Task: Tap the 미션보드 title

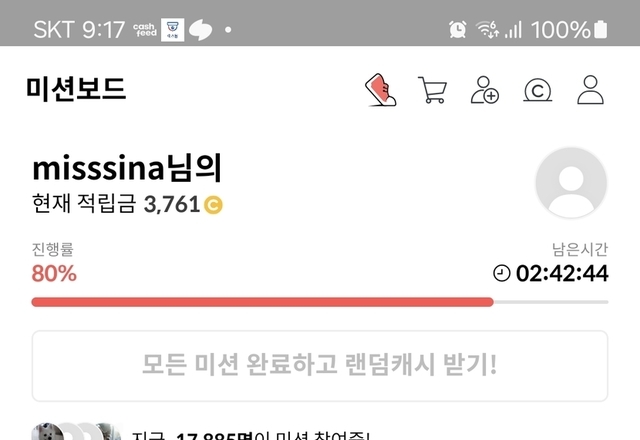Action: 76,89
